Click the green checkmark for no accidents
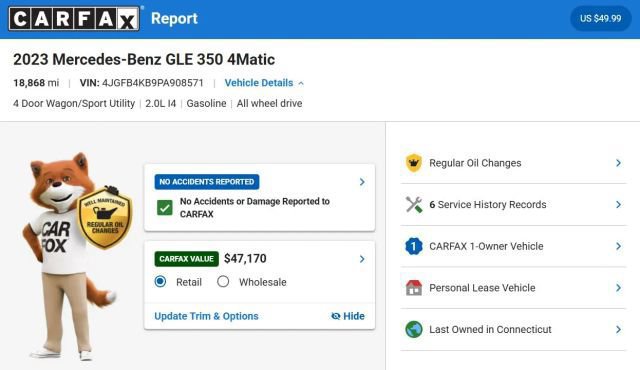The width and height of the screenshot is (640, 370). (165, 208)
